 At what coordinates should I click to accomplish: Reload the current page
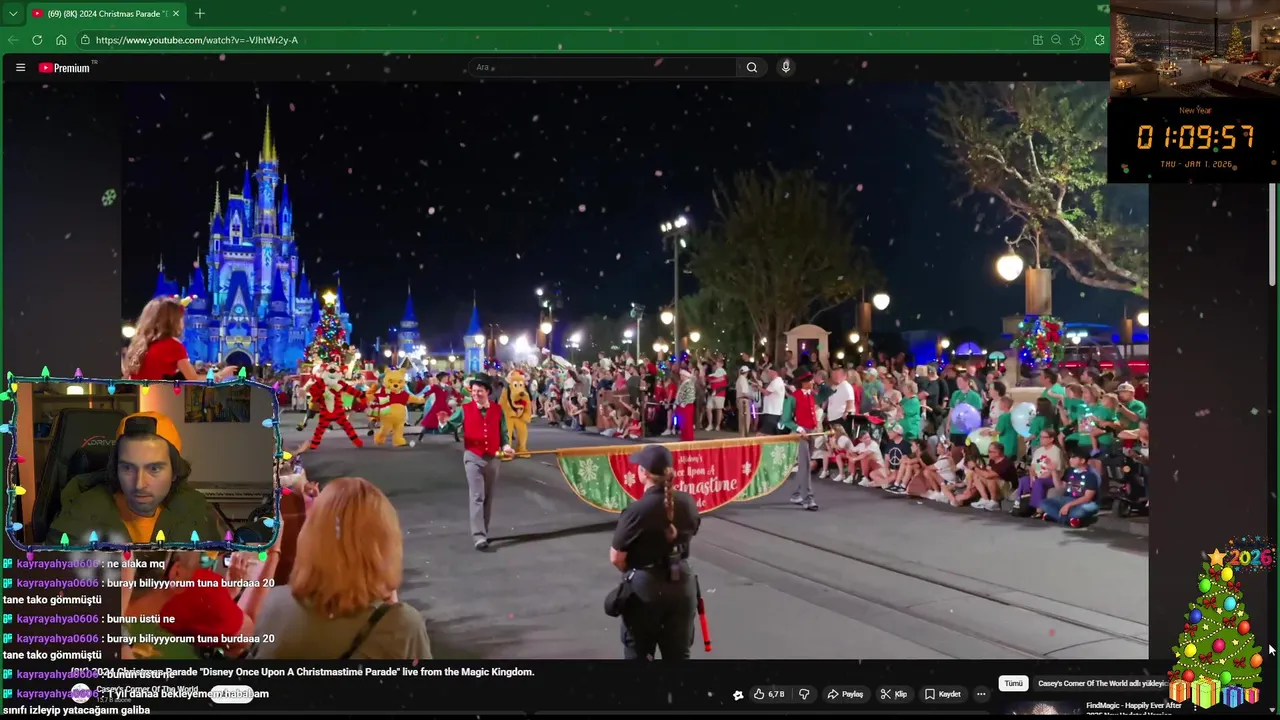point(37,40)
